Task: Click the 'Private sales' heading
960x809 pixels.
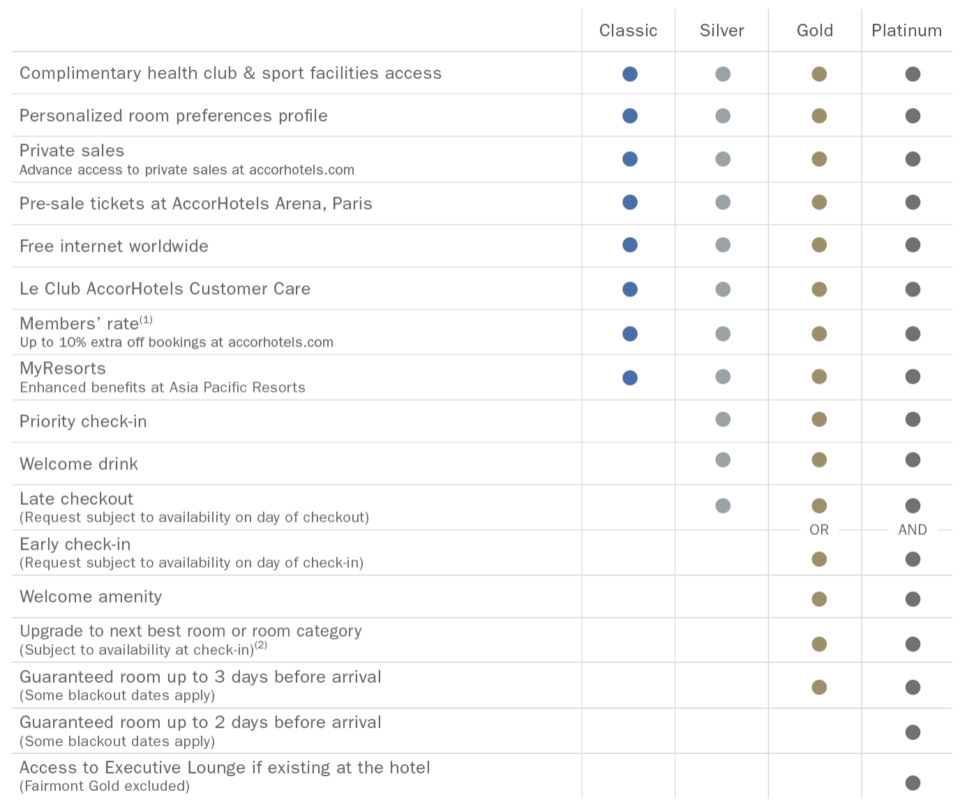Action: (x=72, y=151)
